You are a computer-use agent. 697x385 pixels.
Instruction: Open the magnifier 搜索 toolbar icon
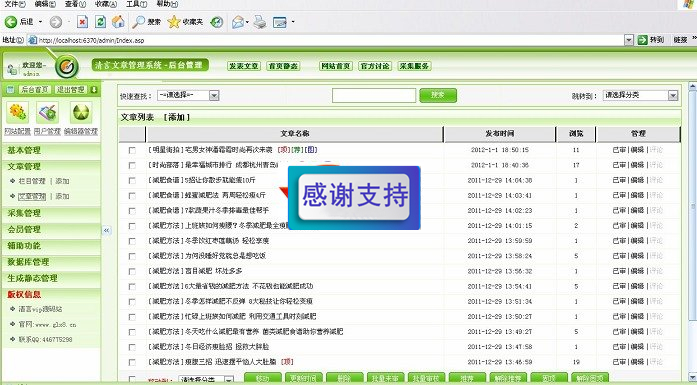(x=139, y=21)
